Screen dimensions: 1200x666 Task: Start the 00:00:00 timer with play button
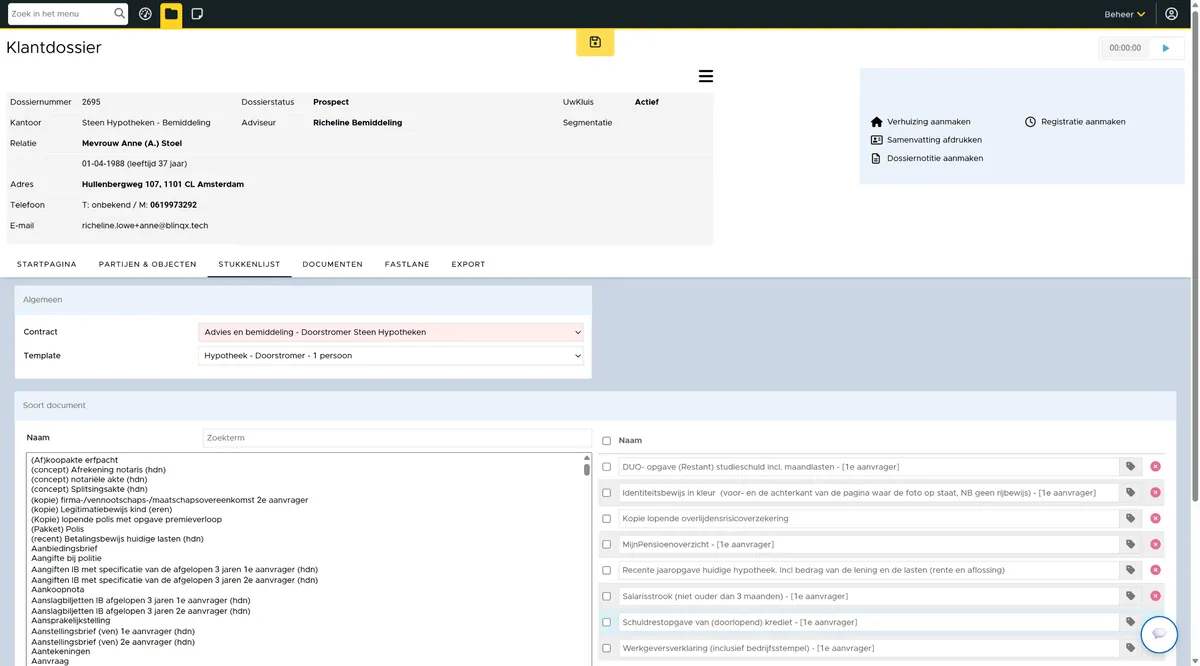tap(1165, 48)
